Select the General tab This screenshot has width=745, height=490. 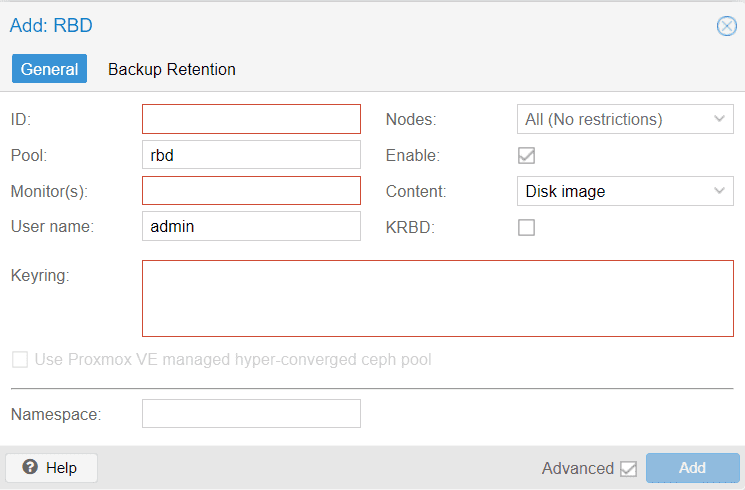pyautogui.click(x=49, y=69)
